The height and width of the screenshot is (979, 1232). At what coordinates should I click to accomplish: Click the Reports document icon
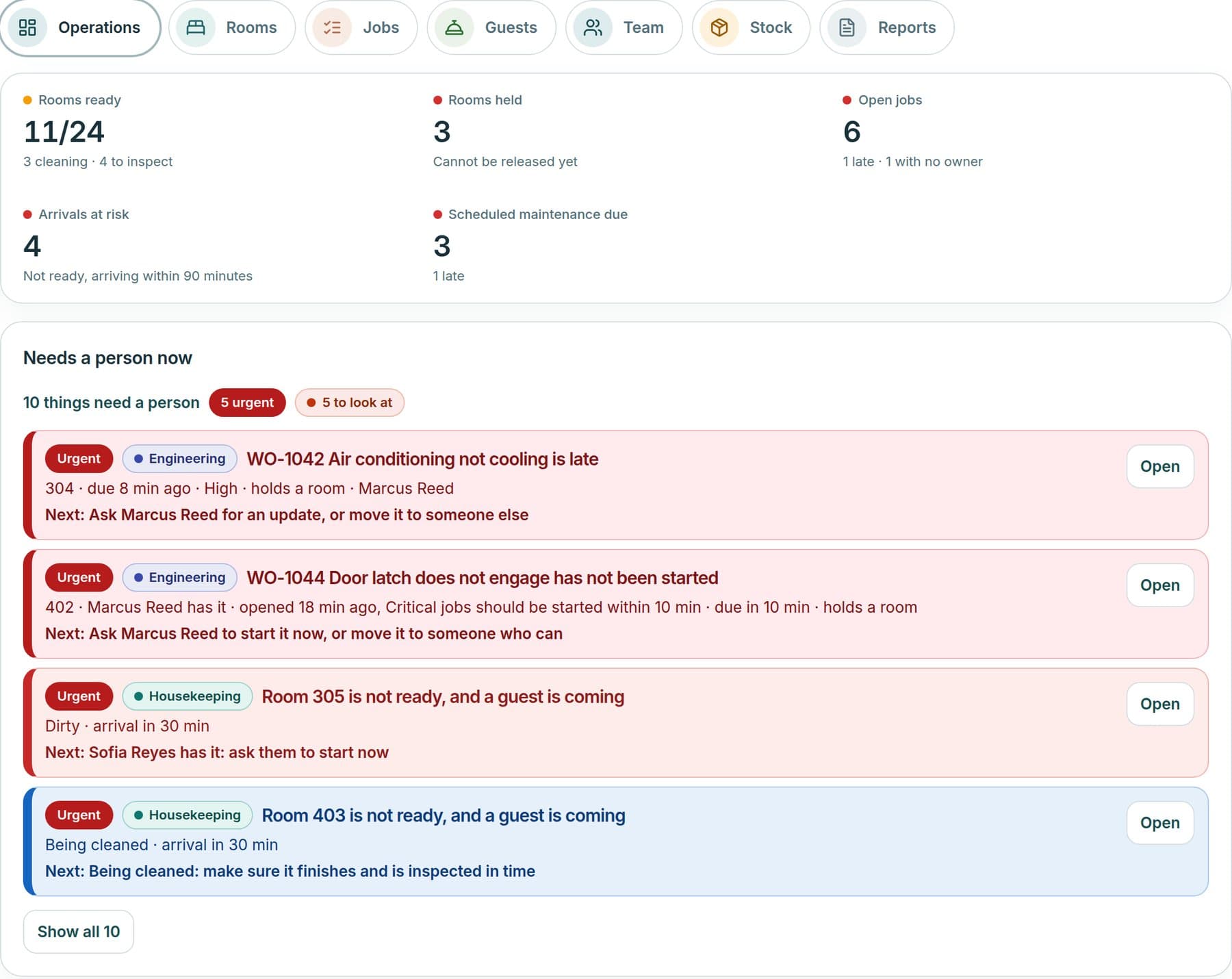pos(847,27)
